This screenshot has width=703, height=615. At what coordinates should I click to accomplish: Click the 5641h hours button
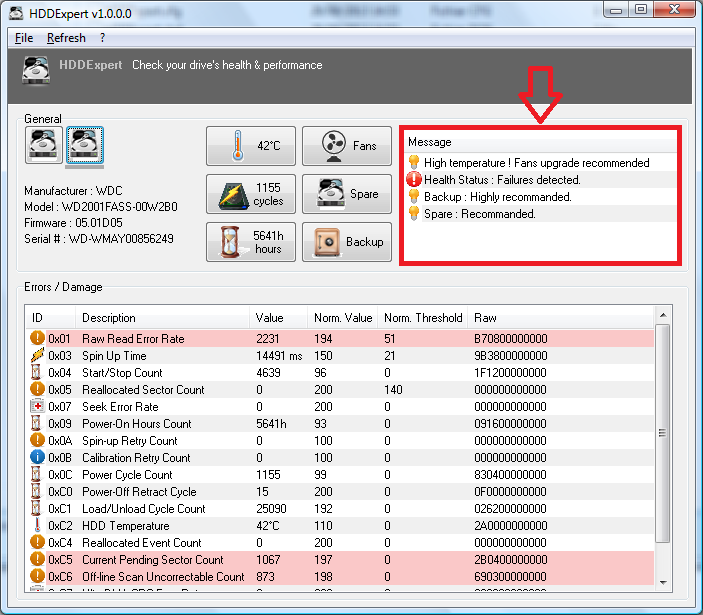251,242
